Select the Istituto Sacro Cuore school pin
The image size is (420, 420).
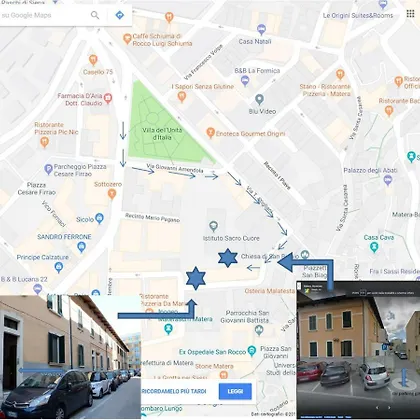pos(213,227)
